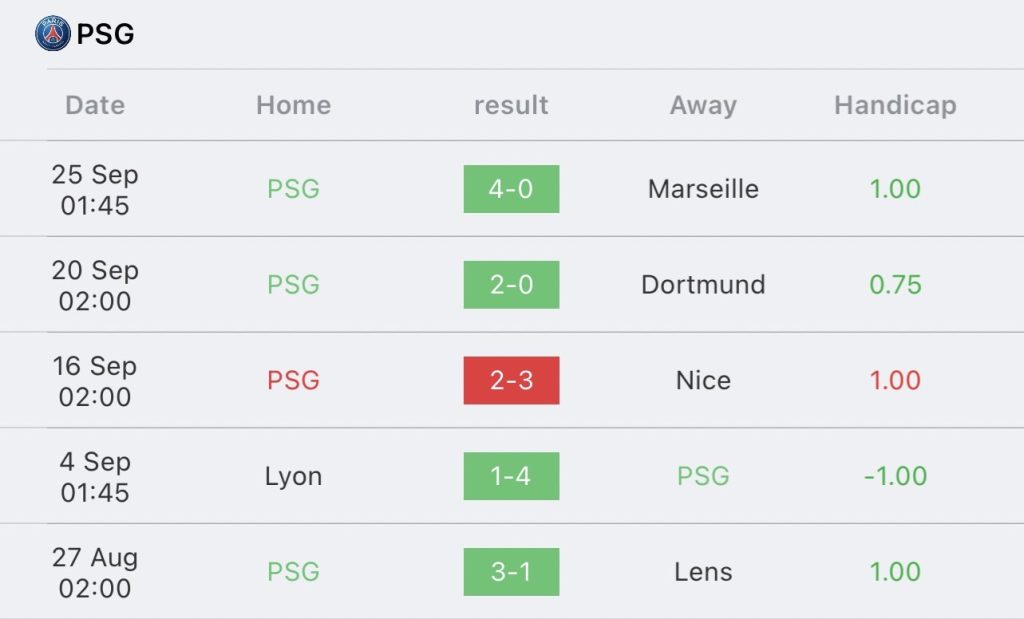1024x619 pixels.
Task: Click the 3-1 result against Lens
Action: 511,572
